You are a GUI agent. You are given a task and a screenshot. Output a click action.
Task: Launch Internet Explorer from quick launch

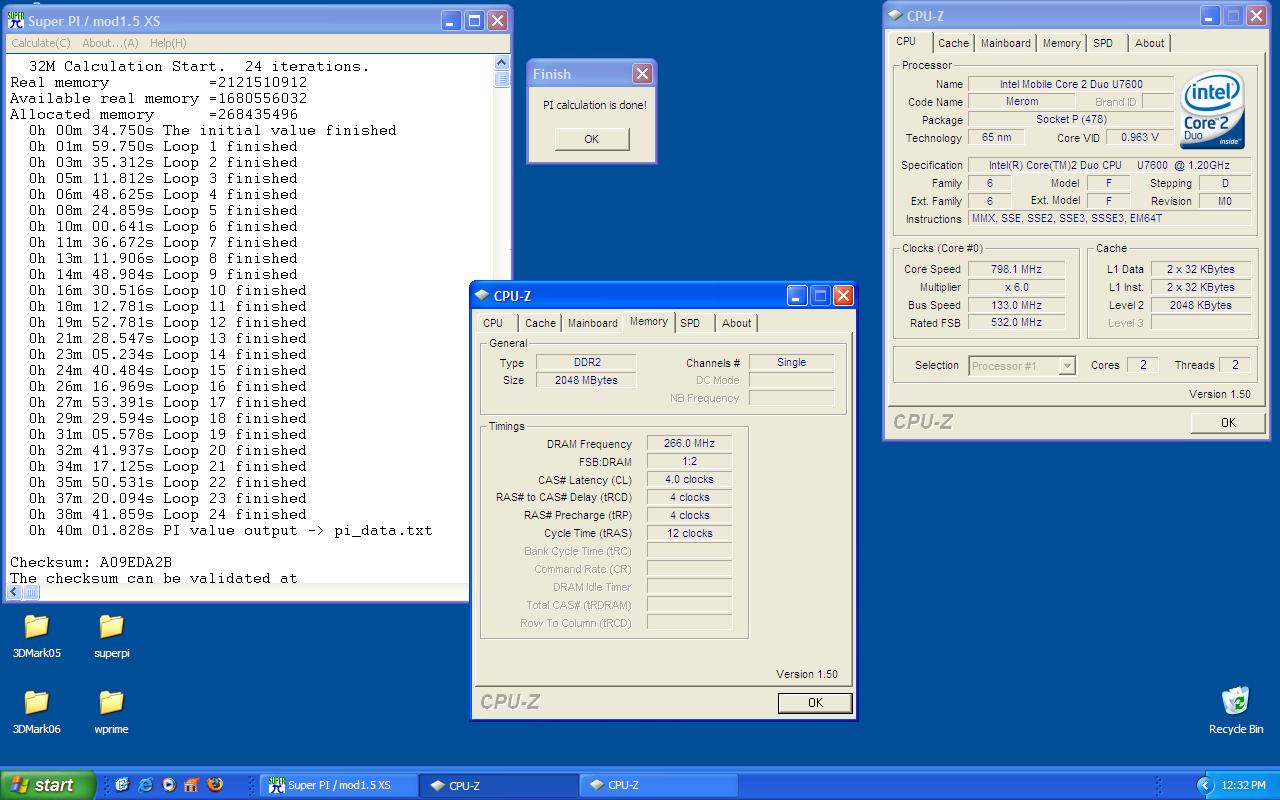(x=145, y=785)
